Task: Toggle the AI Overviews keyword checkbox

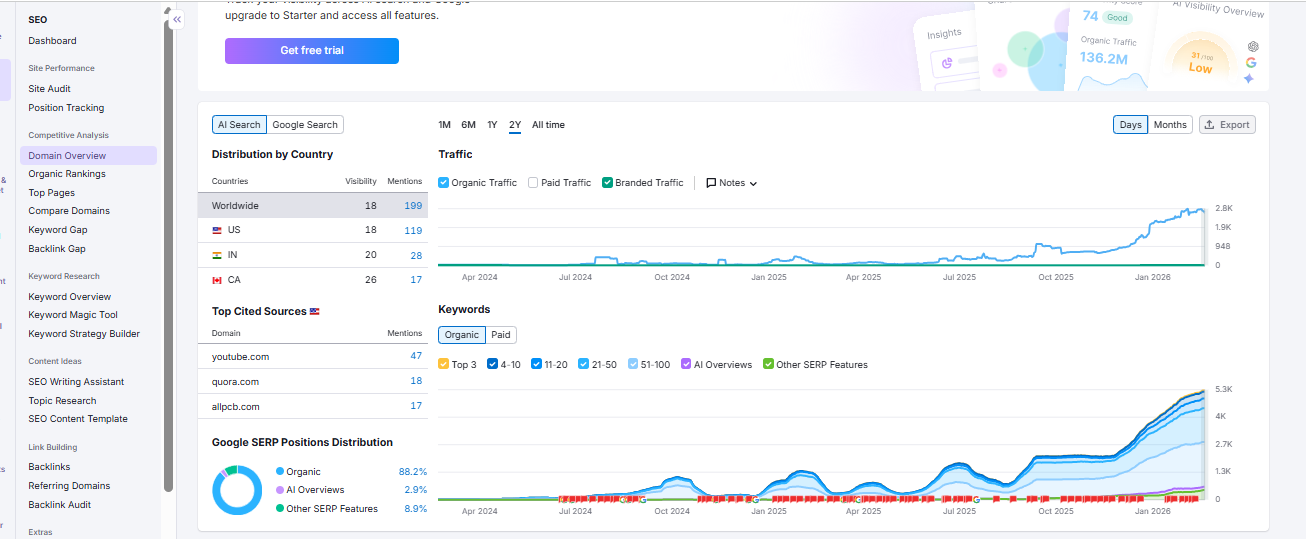Action: [686, 365]
